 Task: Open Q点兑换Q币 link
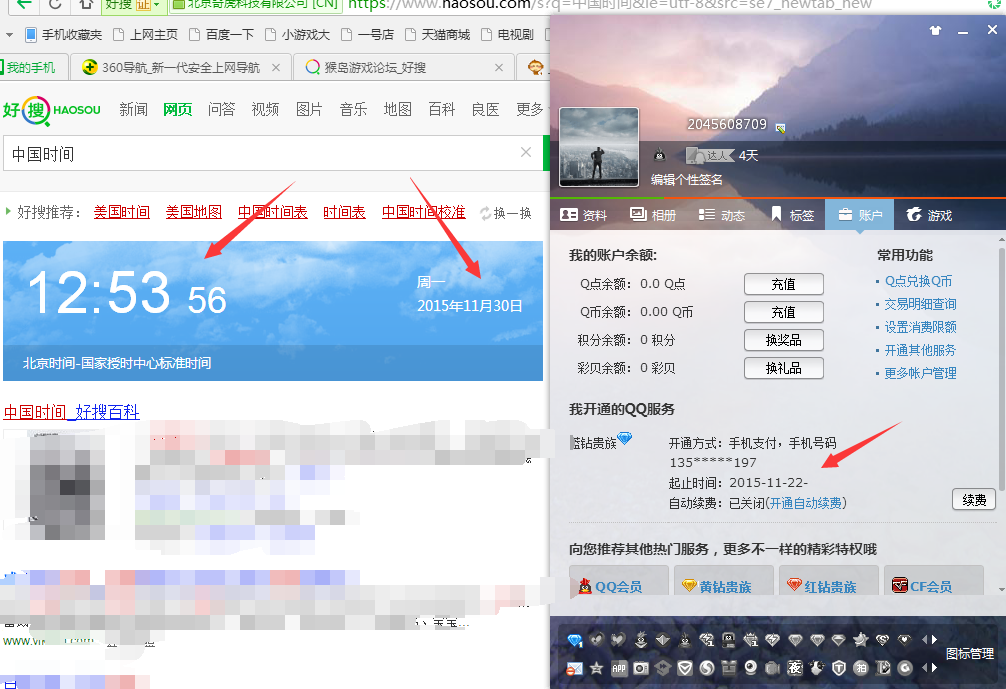point(918,281)
